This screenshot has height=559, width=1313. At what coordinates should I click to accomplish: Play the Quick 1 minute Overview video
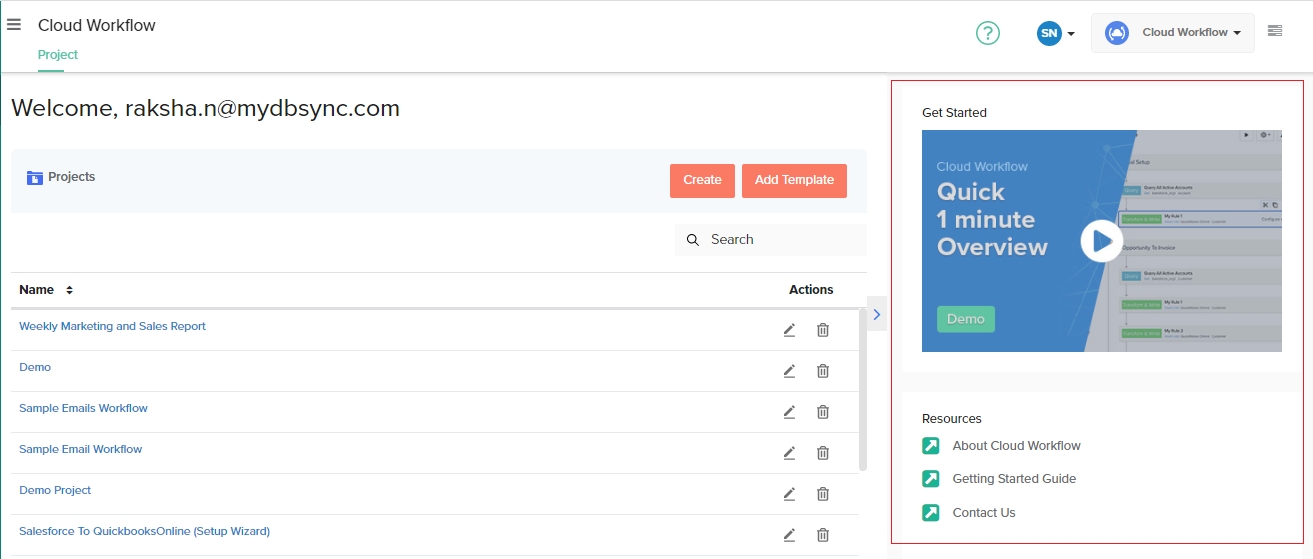[x=1101, y=241]
